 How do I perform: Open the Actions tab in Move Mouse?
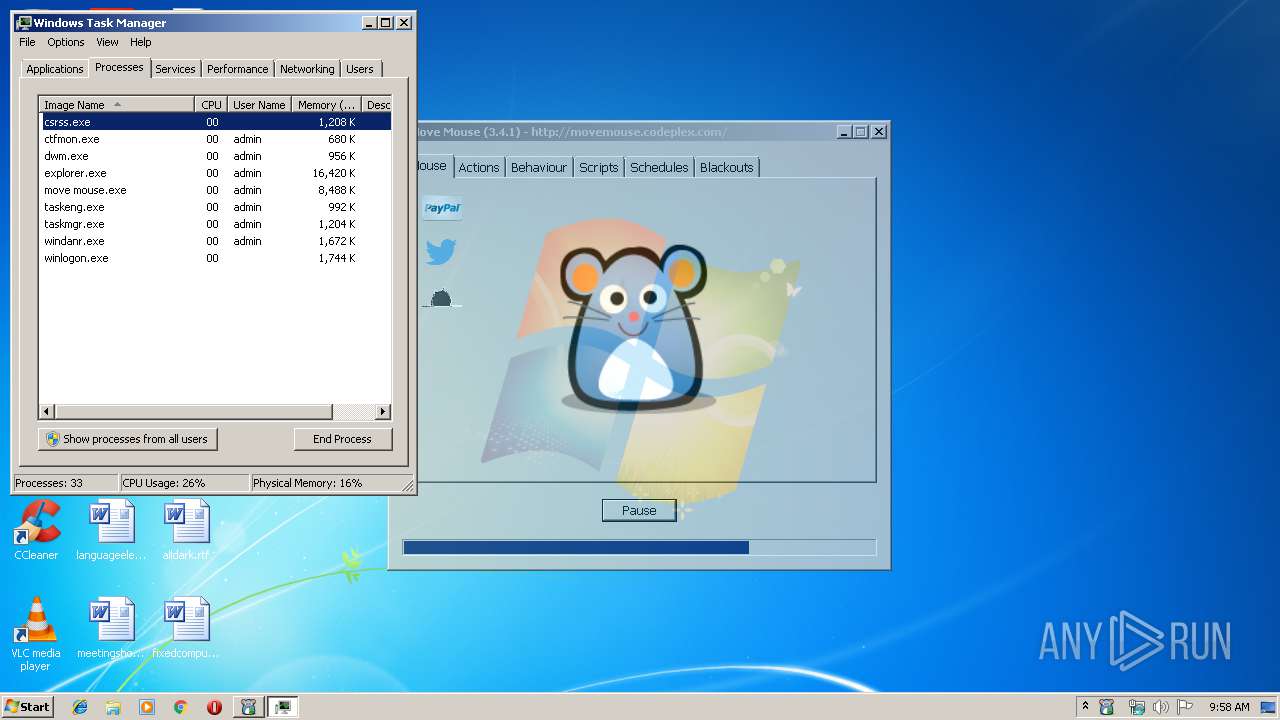pos(479,167)
